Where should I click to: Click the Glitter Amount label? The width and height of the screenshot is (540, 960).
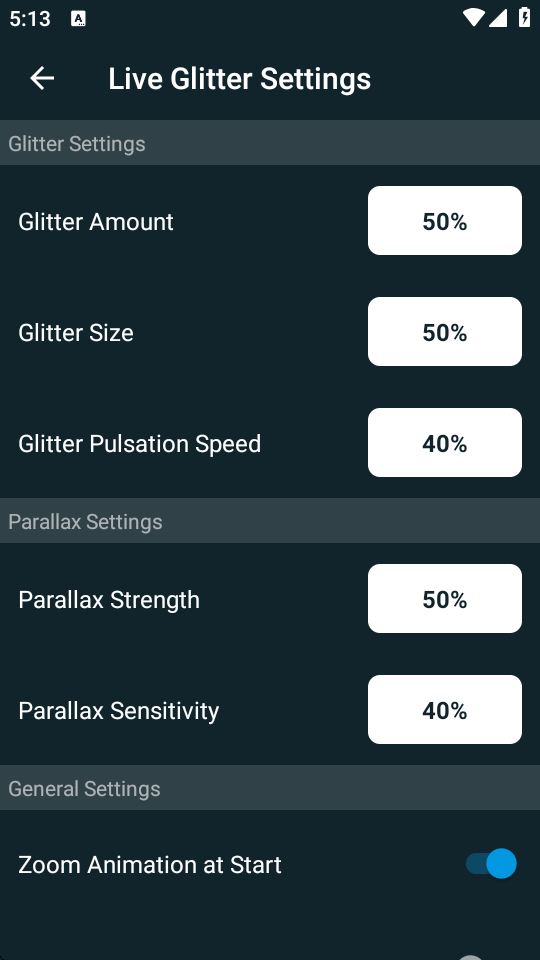click(96, 222)
